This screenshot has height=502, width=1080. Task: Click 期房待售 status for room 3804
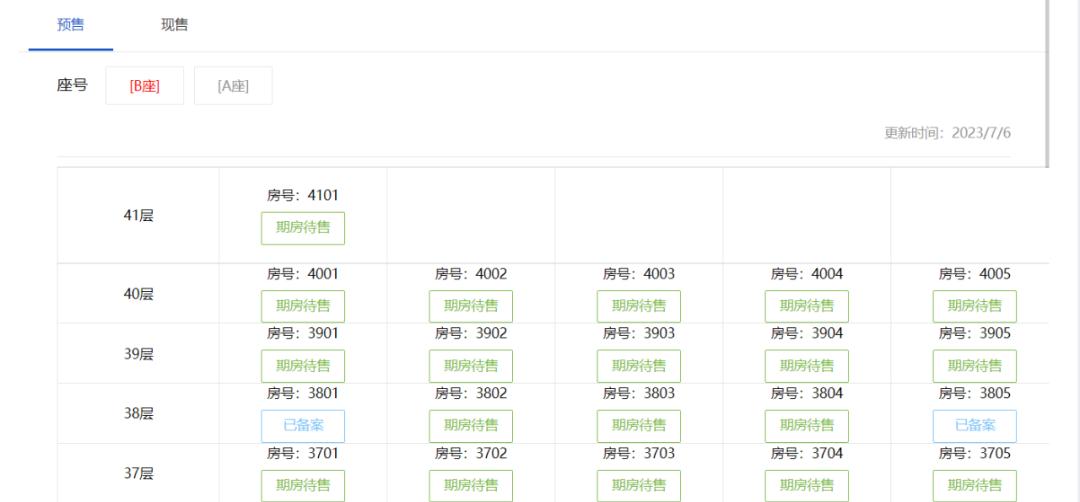pos(807,426)
